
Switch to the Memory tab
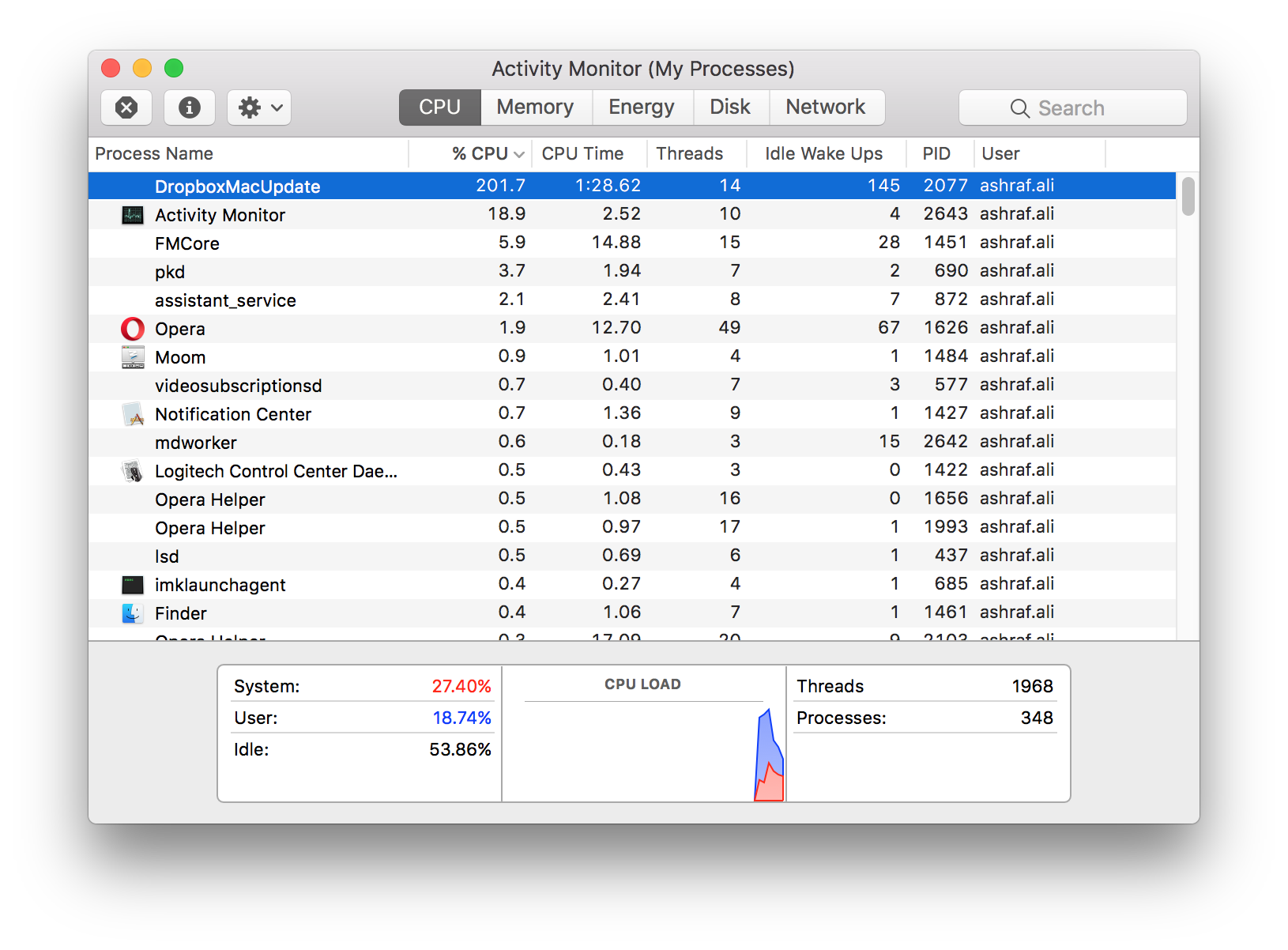(x=535, y=107)
